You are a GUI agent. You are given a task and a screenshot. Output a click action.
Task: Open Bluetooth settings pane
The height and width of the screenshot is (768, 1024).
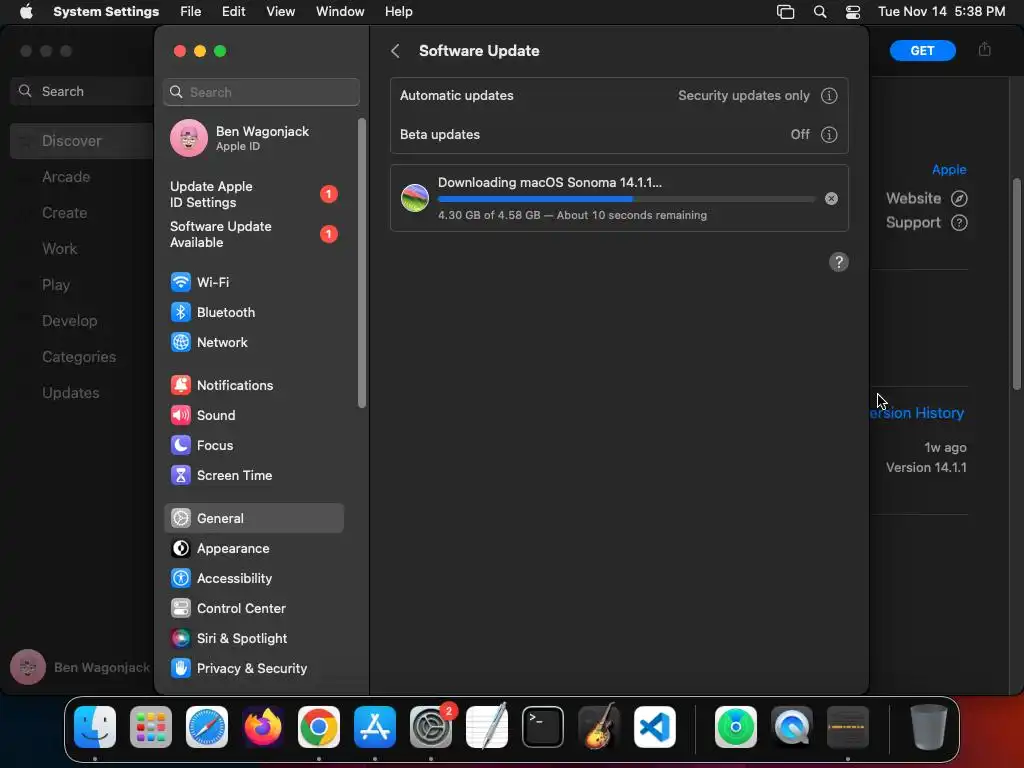pos(253,312)
